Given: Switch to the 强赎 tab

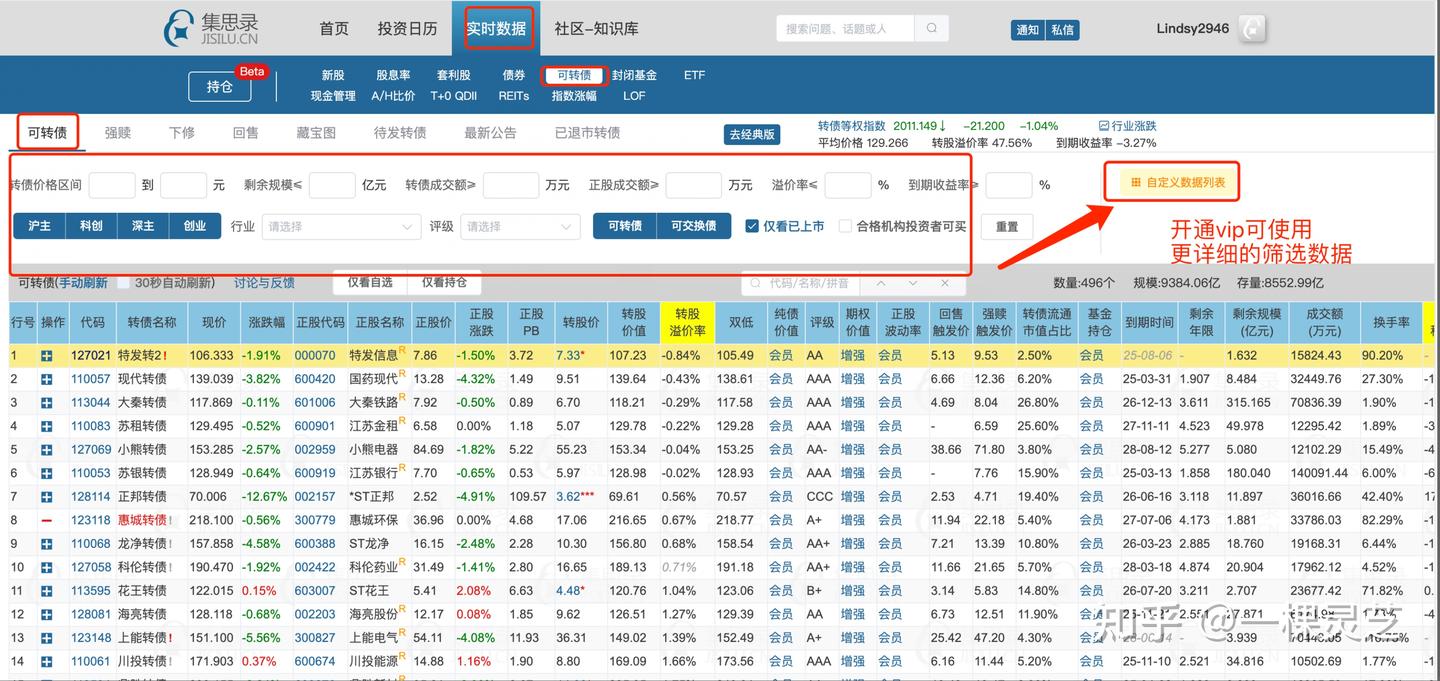Looking at the screenshot, I should 118,132.
